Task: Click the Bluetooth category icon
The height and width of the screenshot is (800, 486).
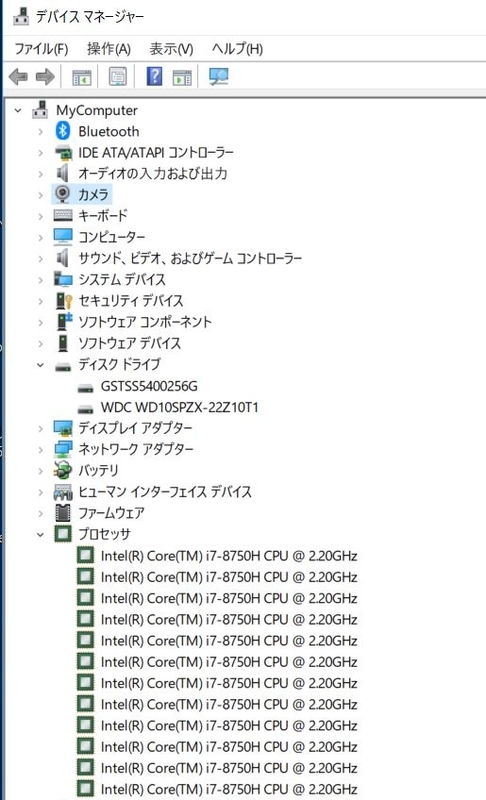Action: (63, 131)
